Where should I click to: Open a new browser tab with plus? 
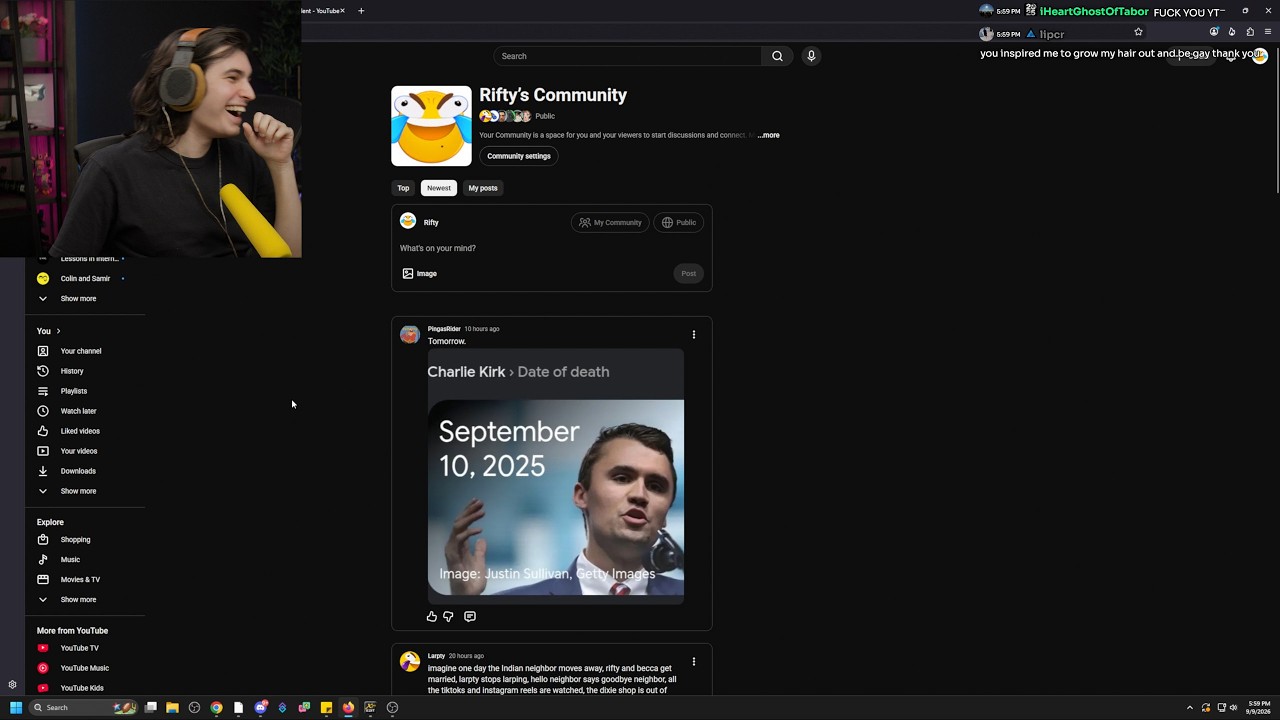tap(361, 11)
